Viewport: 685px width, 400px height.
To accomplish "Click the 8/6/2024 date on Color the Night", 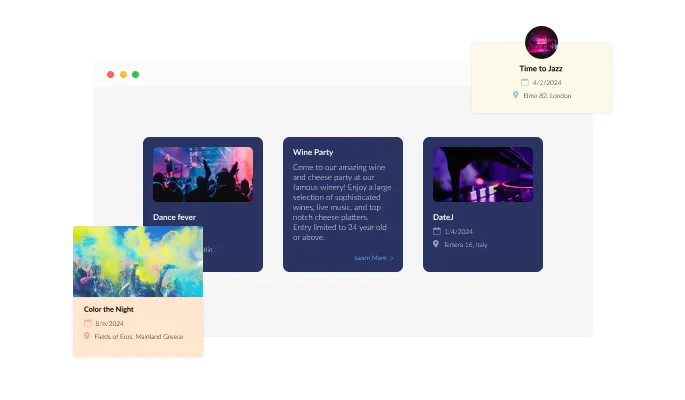I will (x=110, y=323).
